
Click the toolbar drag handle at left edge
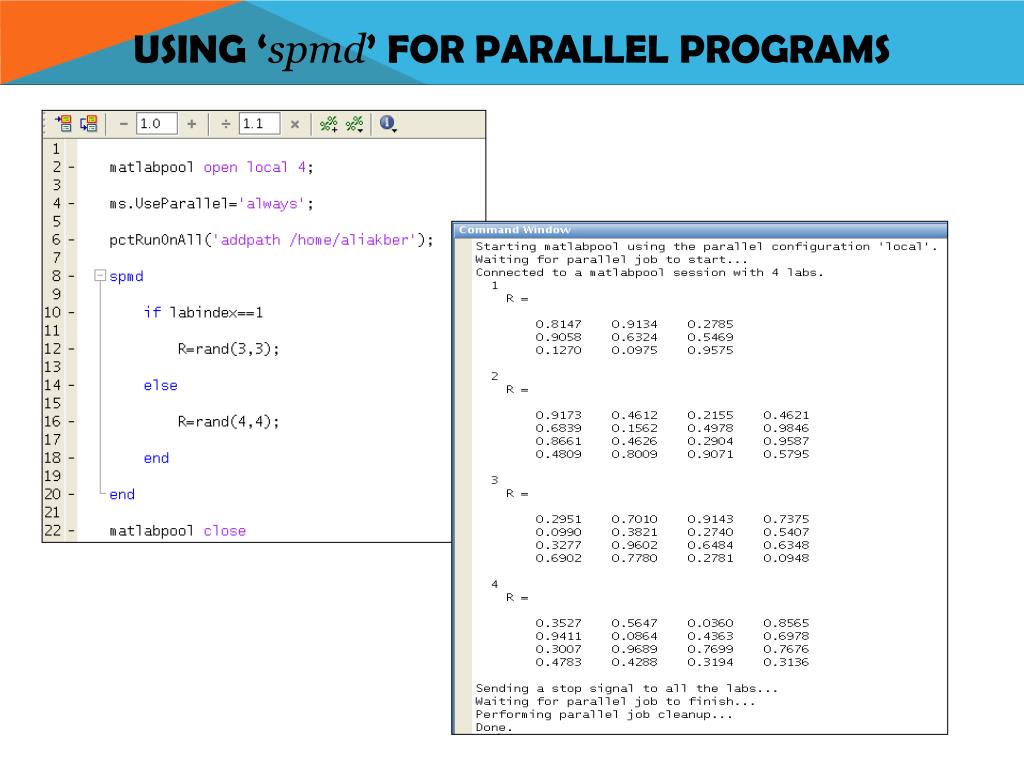point(45,124)
